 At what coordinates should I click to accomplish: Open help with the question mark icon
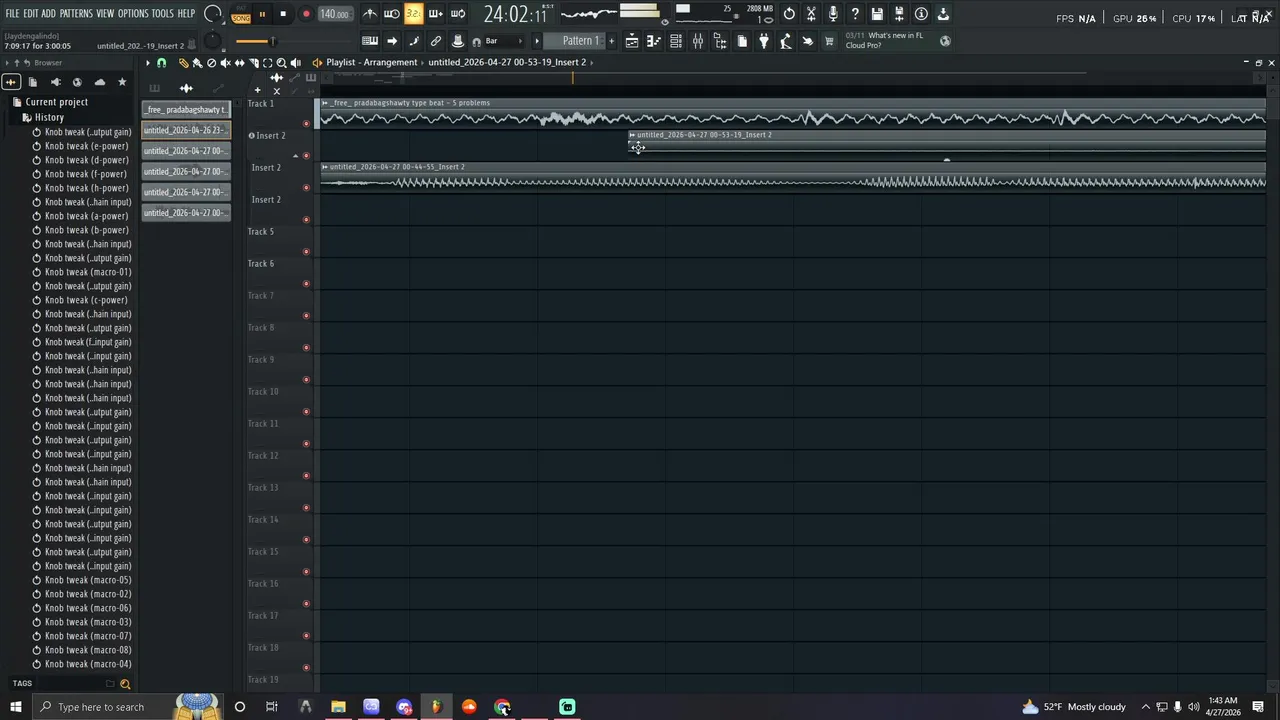tap(855, 14)
